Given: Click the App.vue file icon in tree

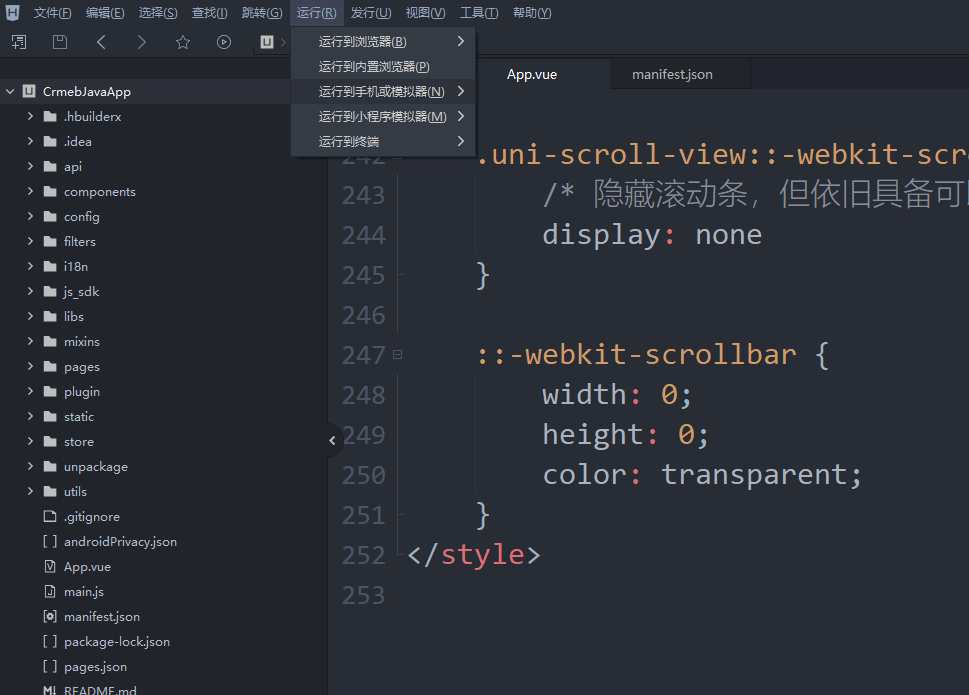Looking at the screenshot, I should point(50,566).
